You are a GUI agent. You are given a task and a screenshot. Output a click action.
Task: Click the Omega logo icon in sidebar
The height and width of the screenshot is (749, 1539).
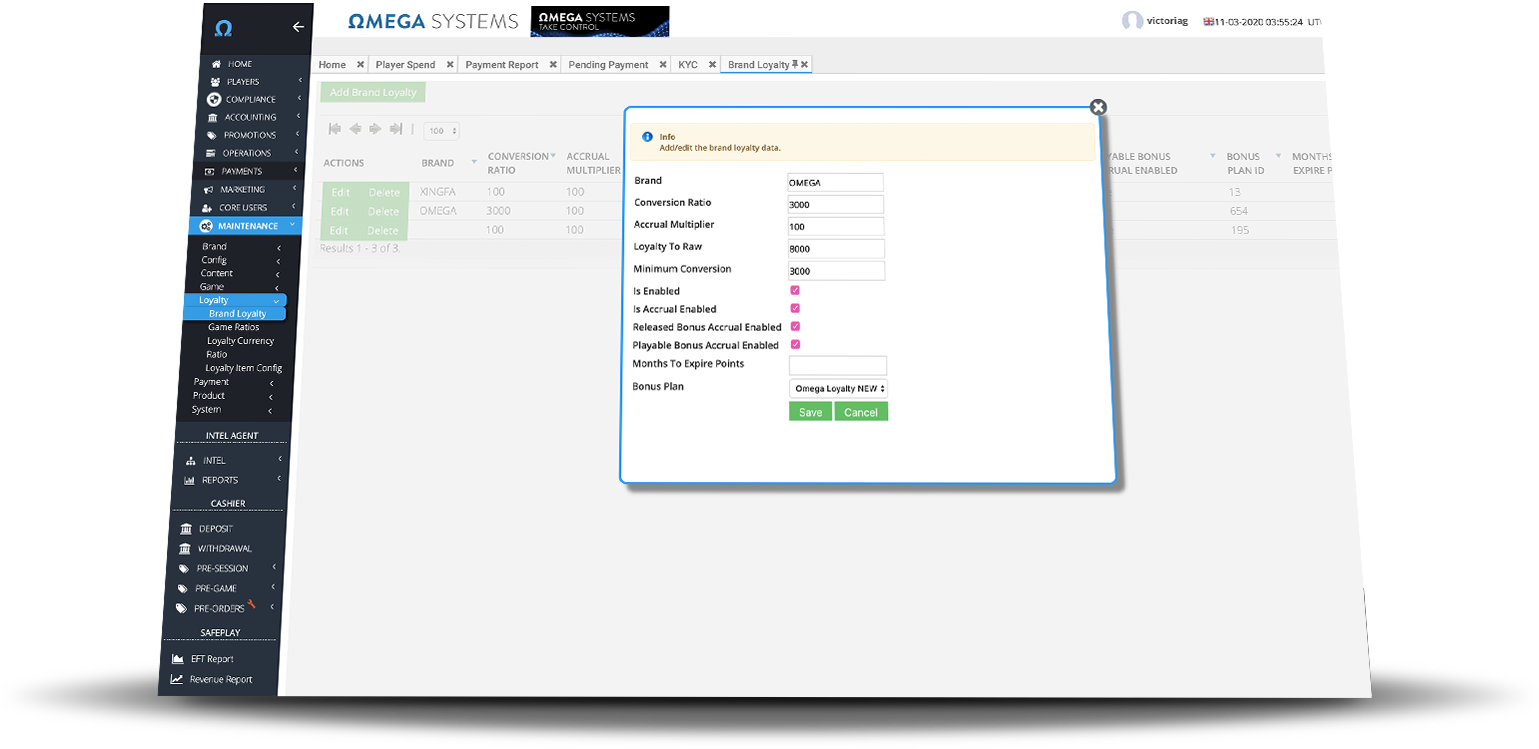point(224,27)
